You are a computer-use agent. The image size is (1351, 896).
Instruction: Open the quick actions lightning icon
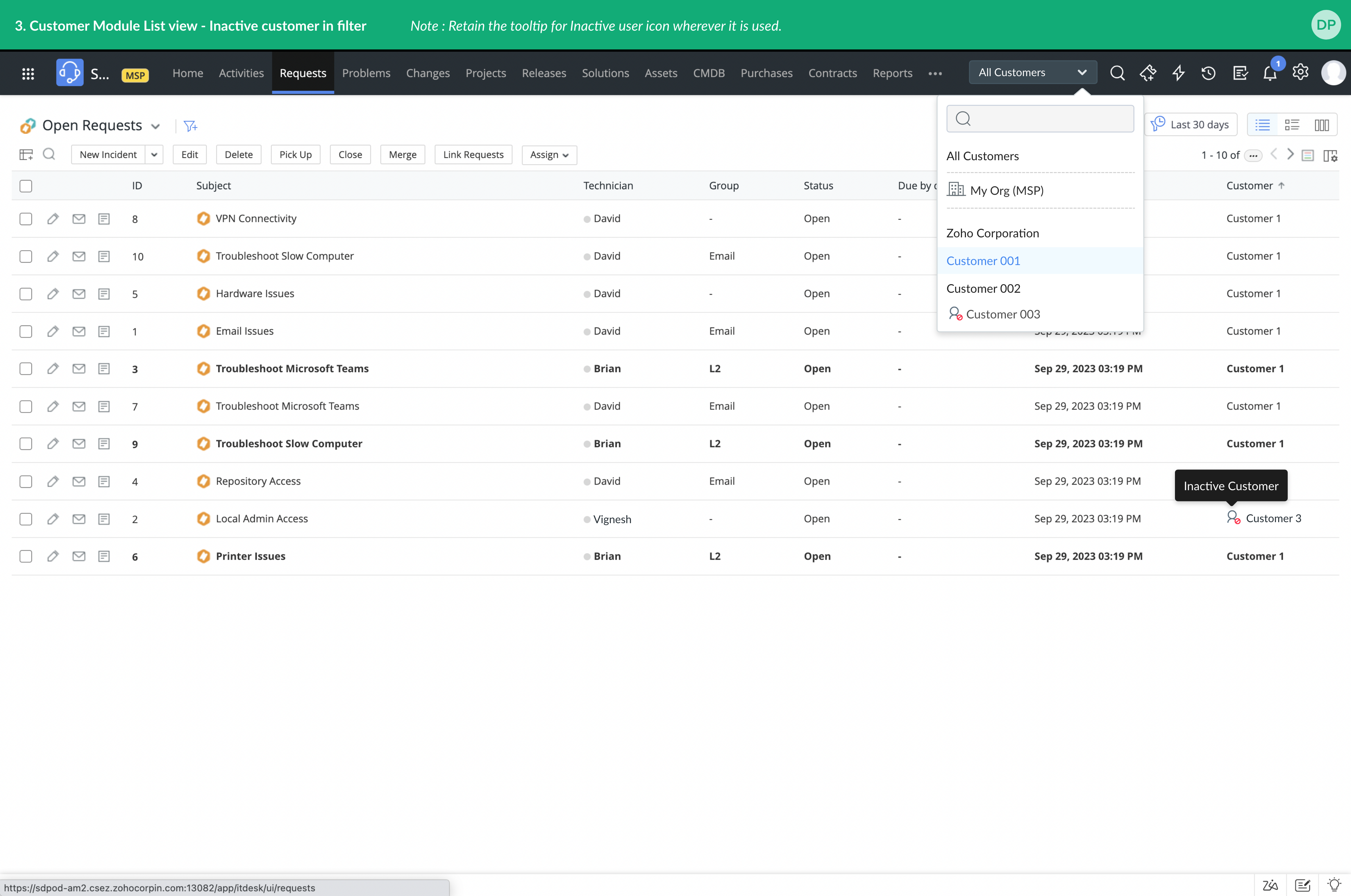[x=1178, y=73]
